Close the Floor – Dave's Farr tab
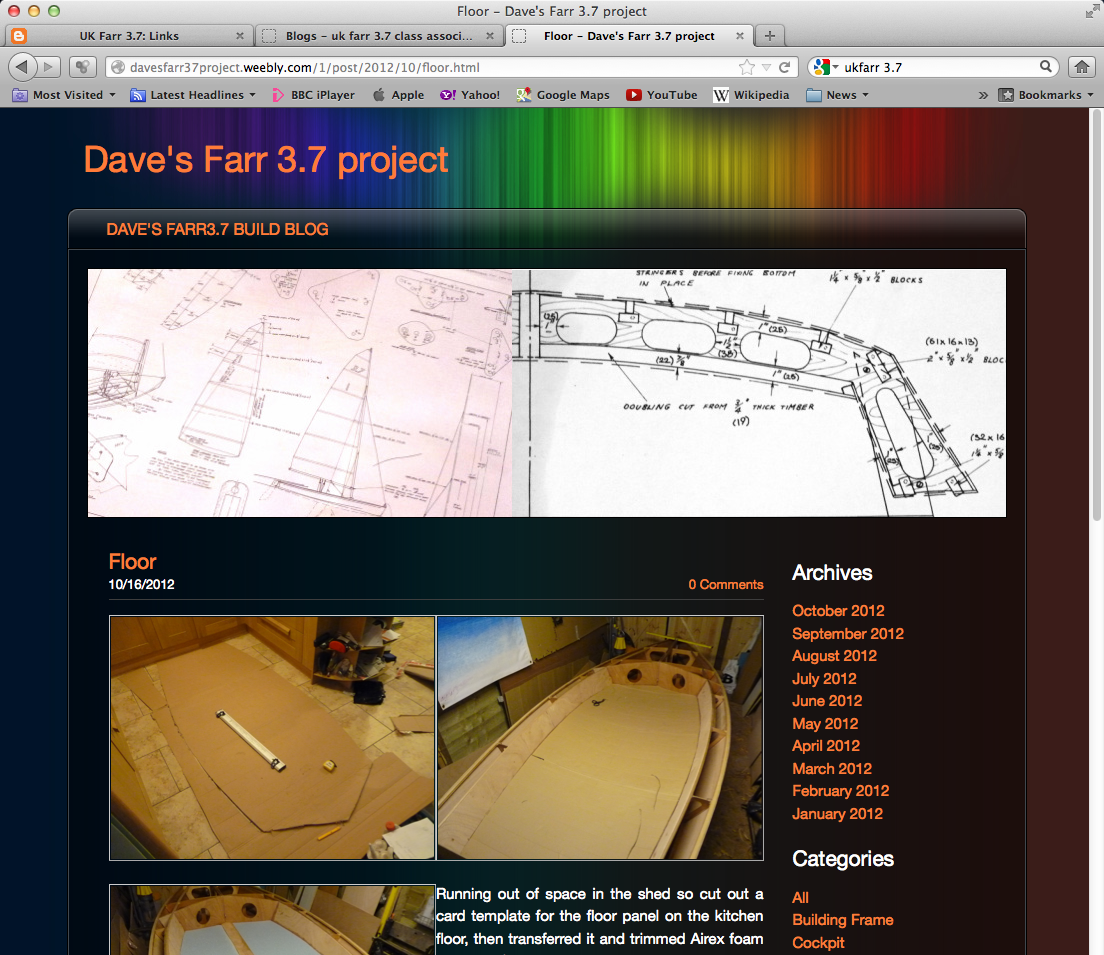This screenshot has width=1104, height=955. 740,36
